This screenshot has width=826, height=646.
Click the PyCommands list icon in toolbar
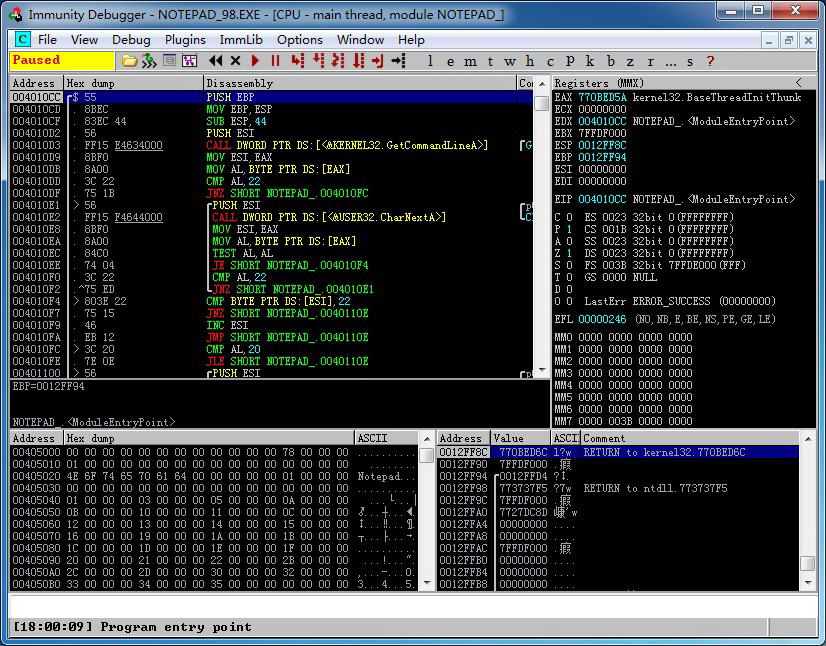pyautogui.click(x=169, y=61)
